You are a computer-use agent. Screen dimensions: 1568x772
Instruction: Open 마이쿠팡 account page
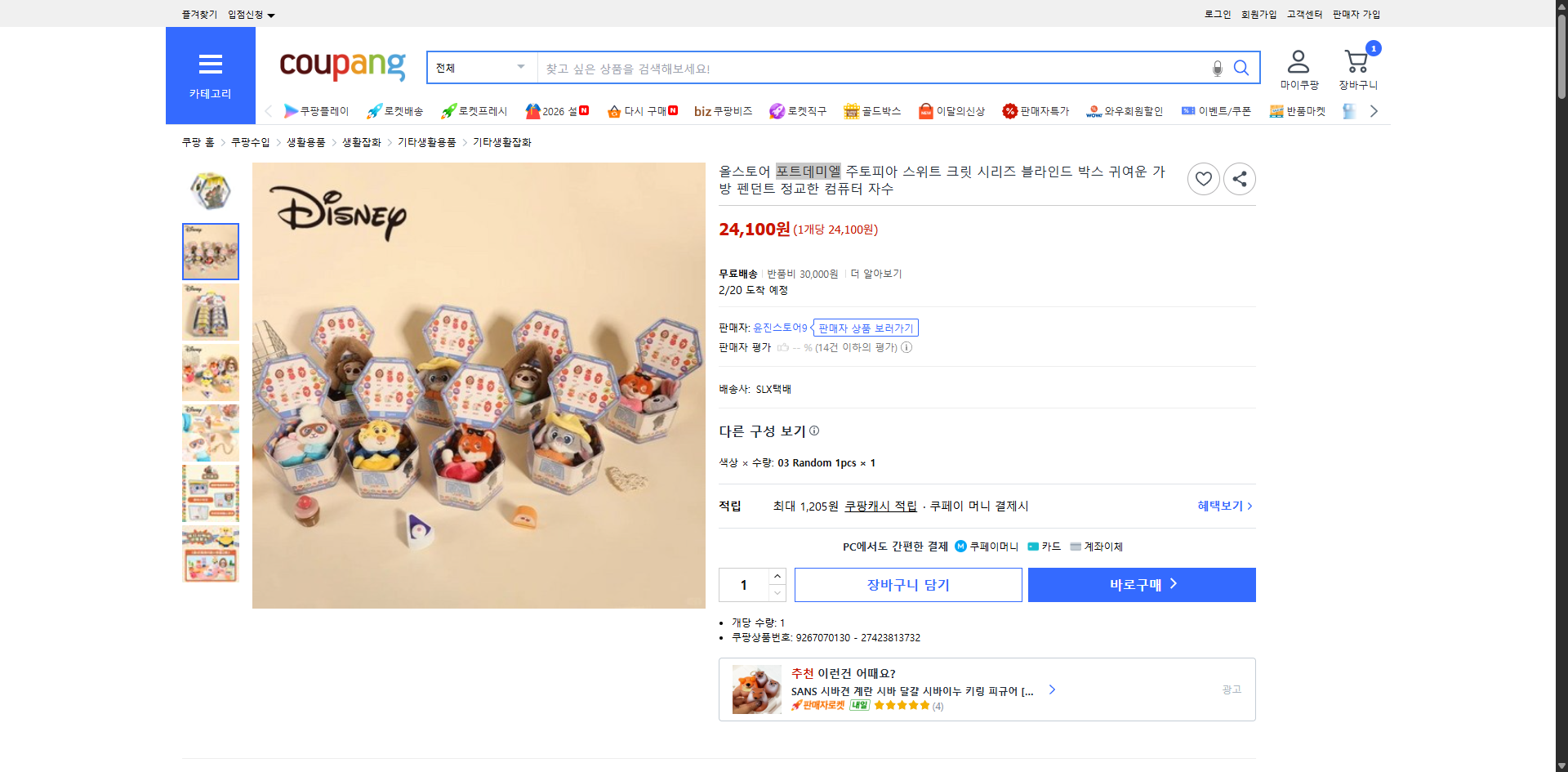click(1298, 65)
